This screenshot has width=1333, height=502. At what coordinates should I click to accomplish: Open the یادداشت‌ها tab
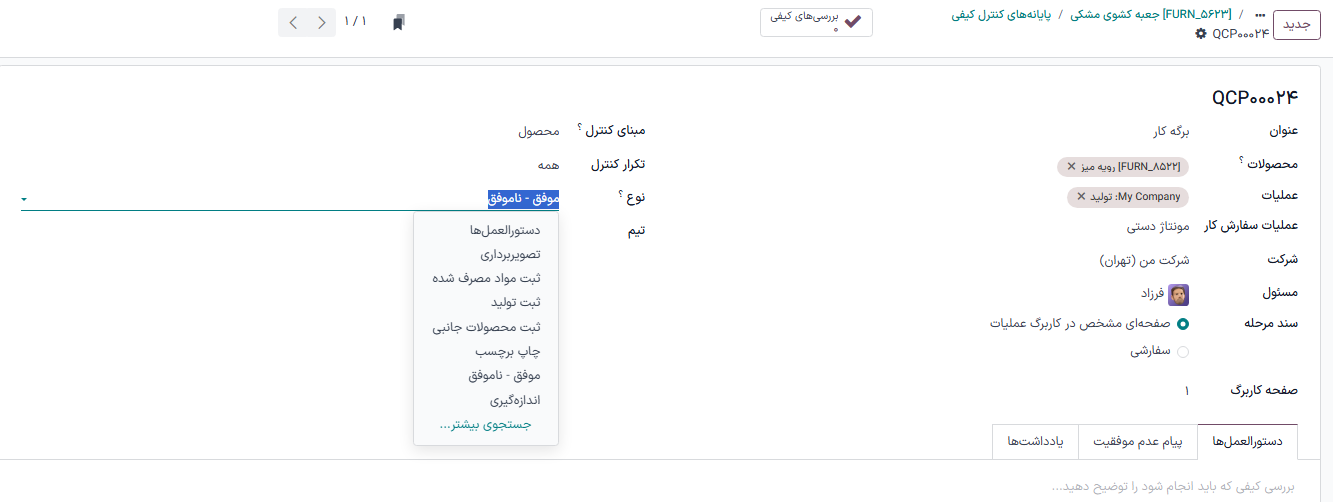[x=1035, y=441]
